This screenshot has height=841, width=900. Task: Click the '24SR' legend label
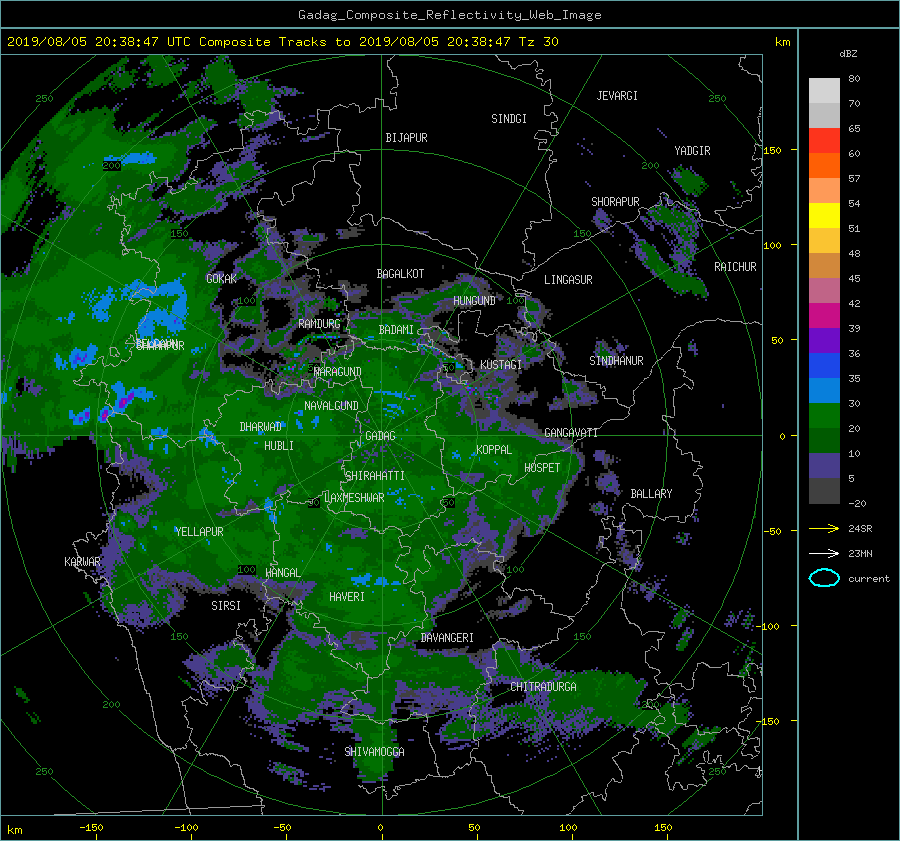coord(860,528)
